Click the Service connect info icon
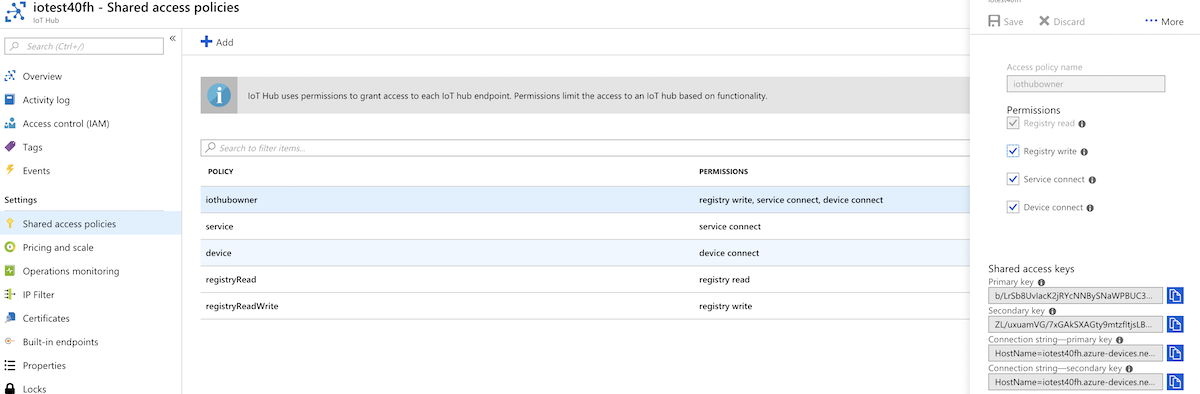1200x394 pixels. (1092, 180)
